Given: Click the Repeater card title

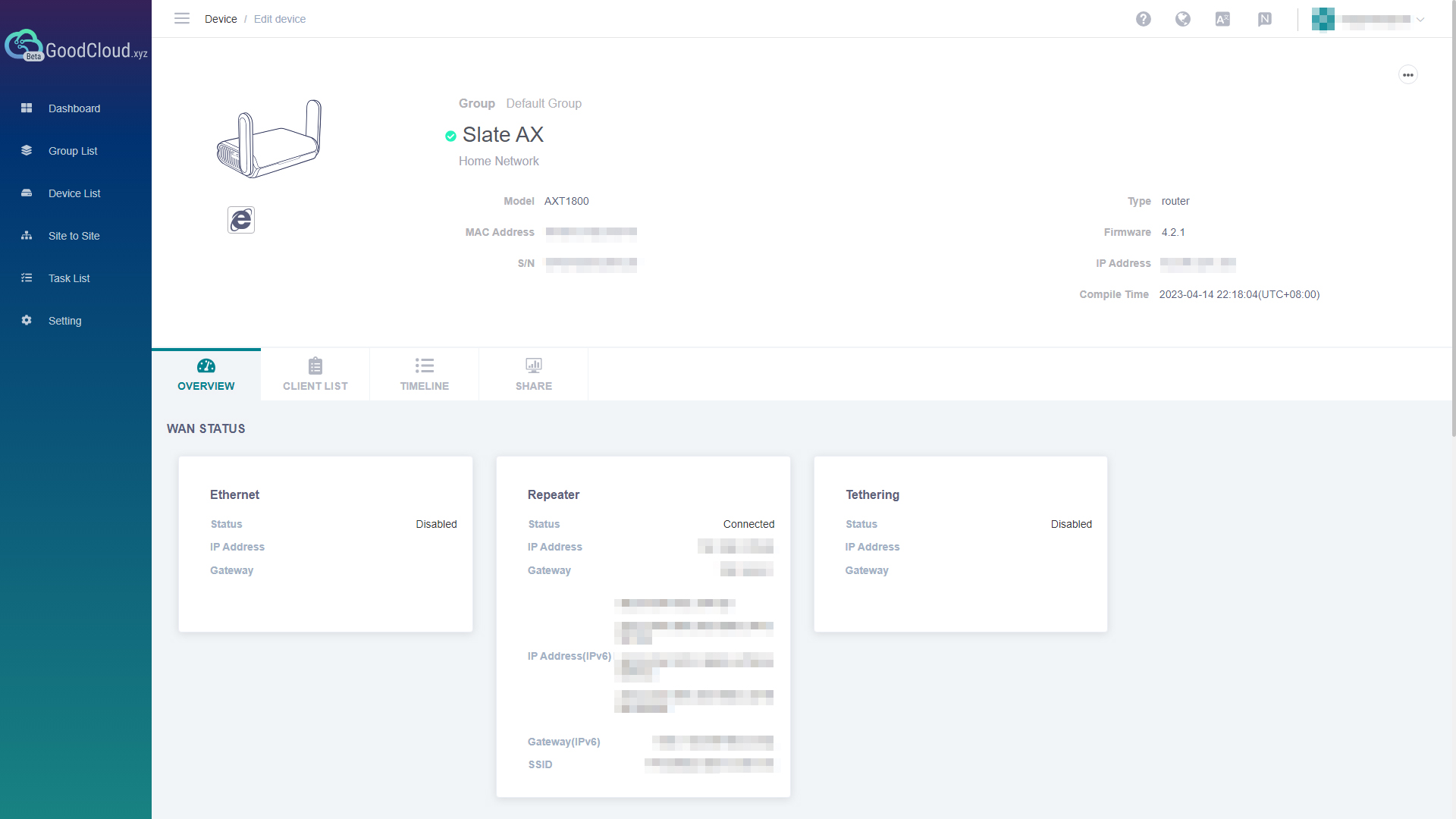Looking at the screenshot, I should point(554,494).
